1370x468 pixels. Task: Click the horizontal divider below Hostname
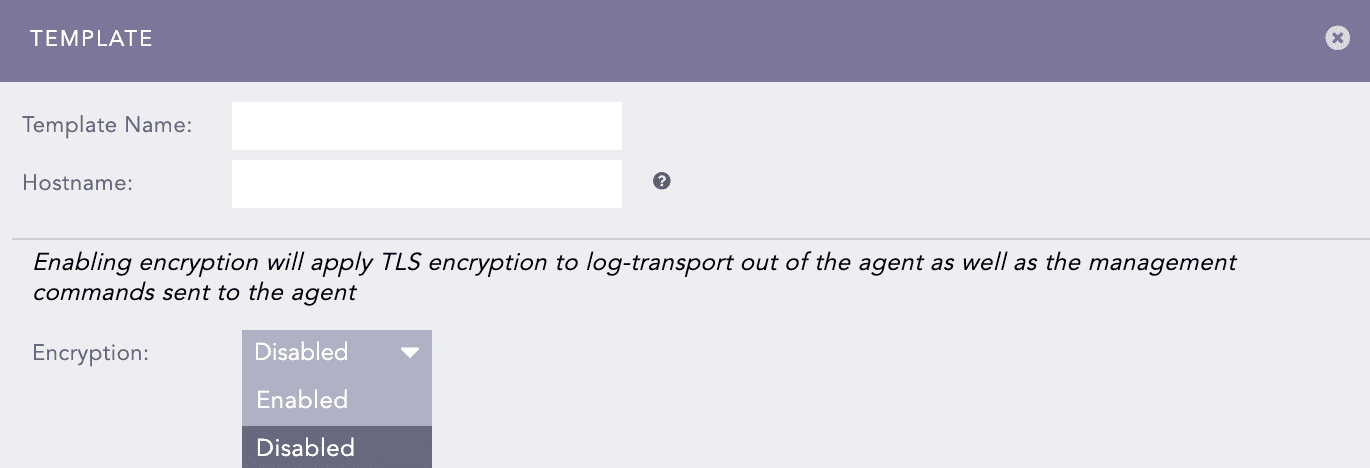click(x=690, y=239)
